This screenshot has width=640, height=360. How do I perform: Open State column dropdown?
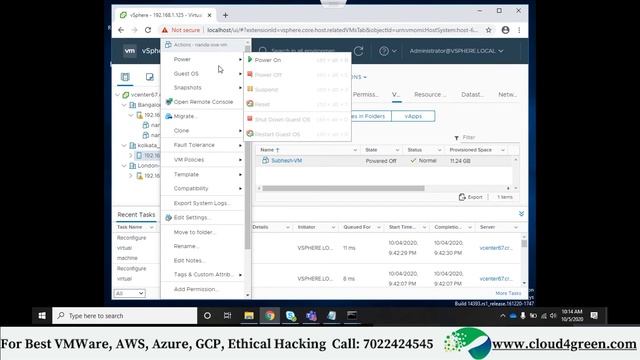click(x=397, y=150)
